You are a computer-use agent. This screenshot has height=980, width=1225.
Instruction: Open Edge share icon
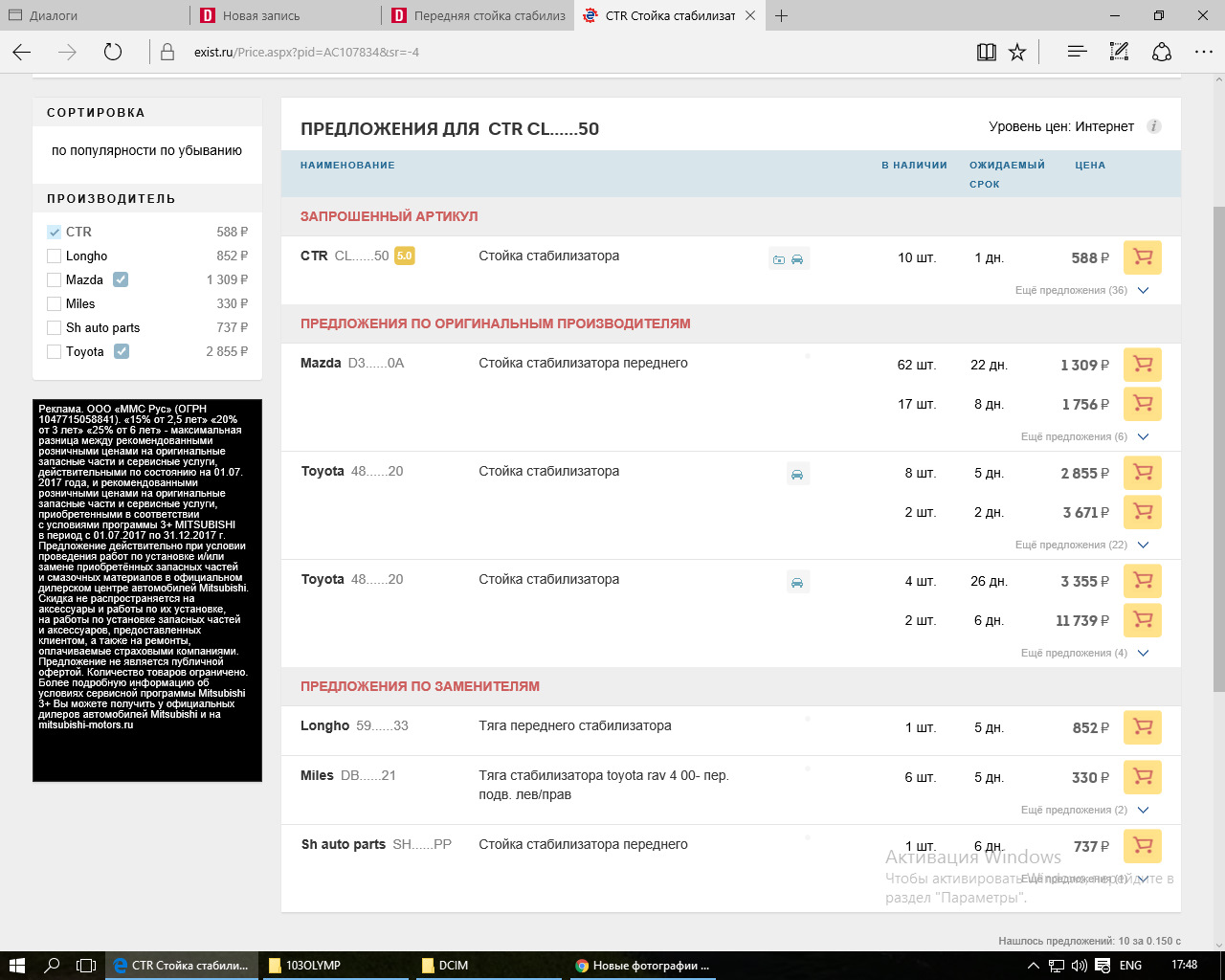[x=1162, y=53]
